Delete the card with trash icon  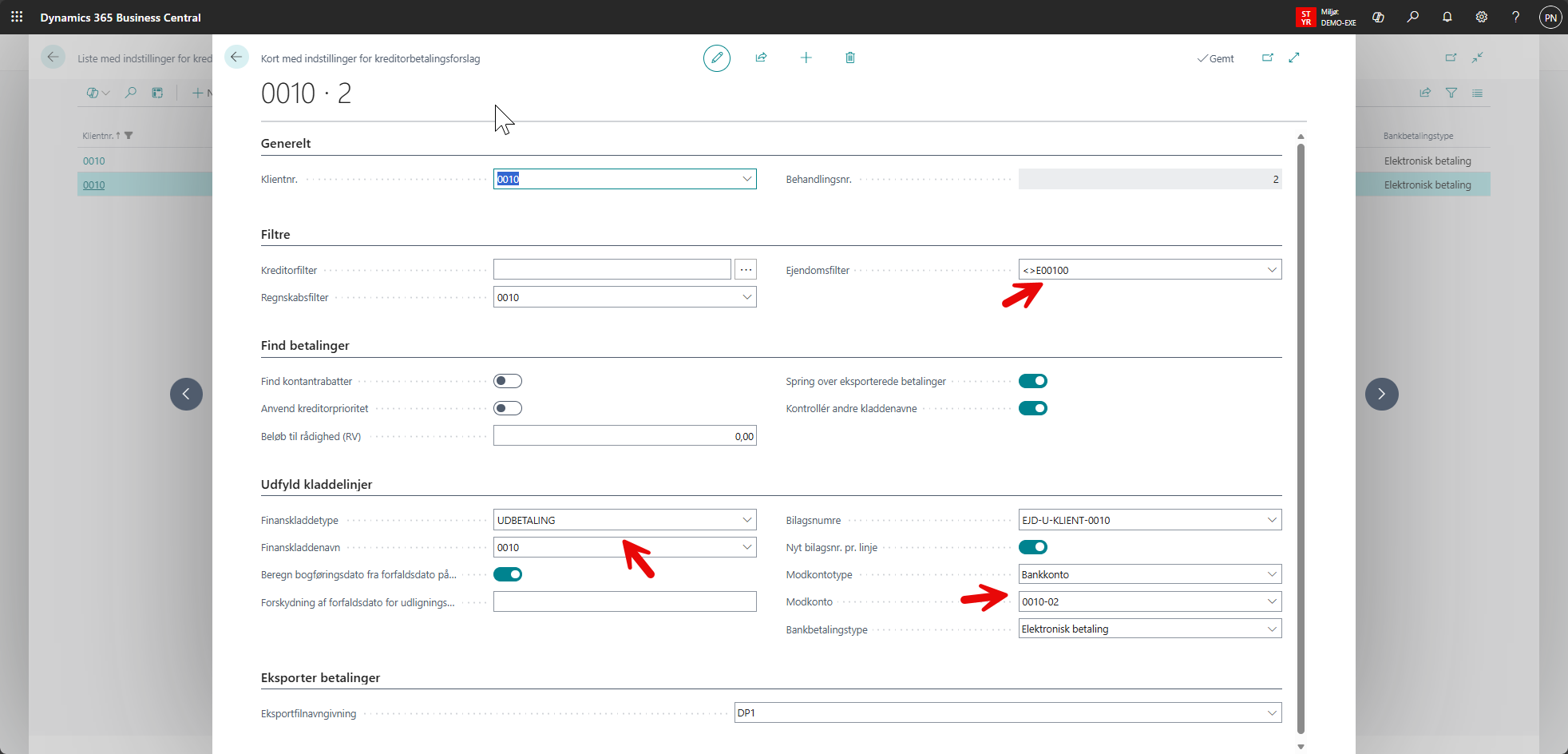point(850,58)
